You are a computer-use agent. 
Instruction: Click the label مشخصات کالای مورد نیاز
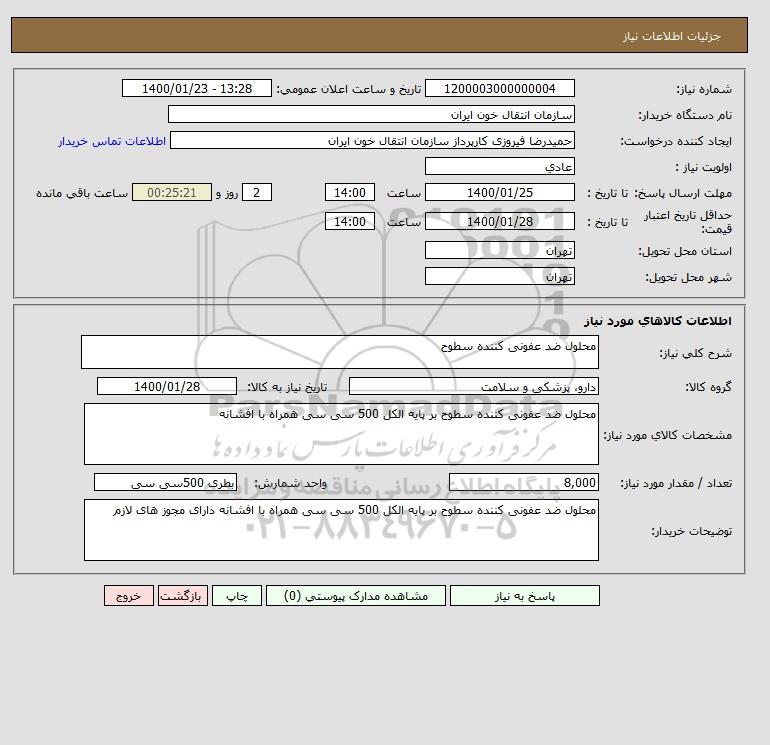pyautogui.click(x=667, y=435)
